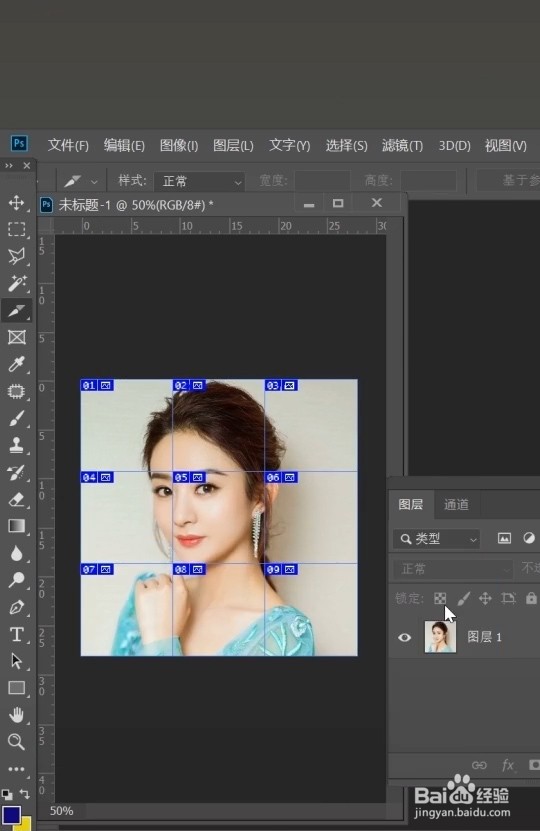Open the 类型 layer filter dropdown
This screenshot has height=831, width=540.
coord(436,539)
